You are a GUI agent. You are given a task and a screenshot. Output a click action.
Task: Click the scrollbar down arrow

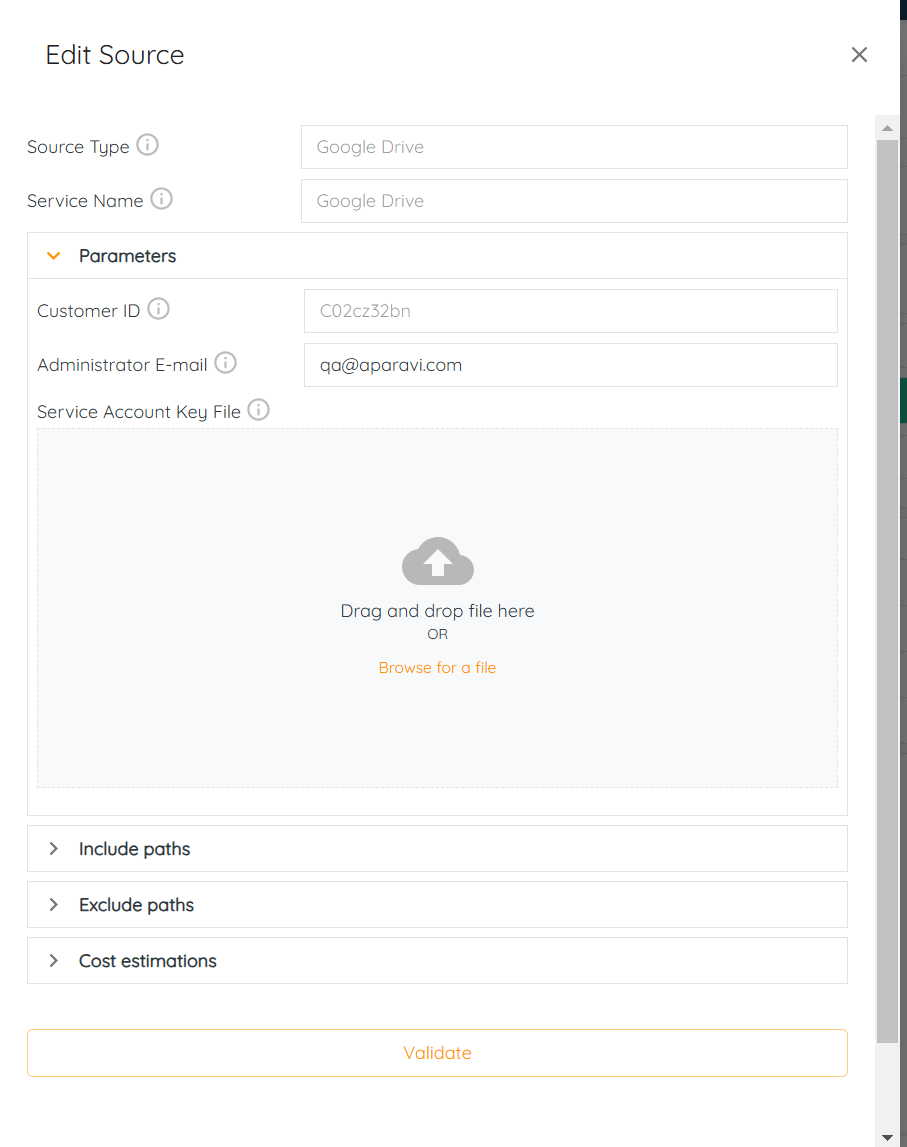(x=886, y=1136)
